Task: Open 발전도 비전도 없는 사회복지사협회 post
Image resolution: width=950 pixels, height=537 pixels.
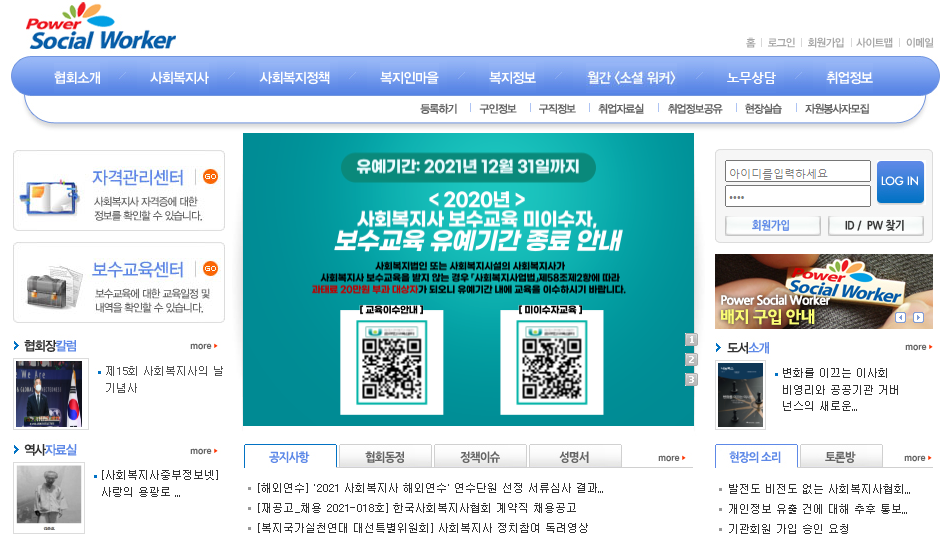Action: (819, 489)
